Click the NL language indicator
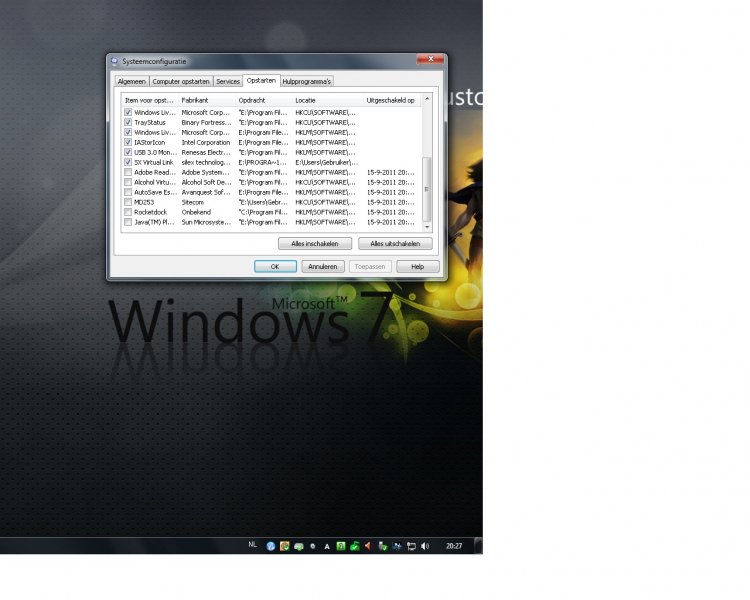The height and width of the screenshot is (600, 750). pyautogui.click(x=253, y=544)
